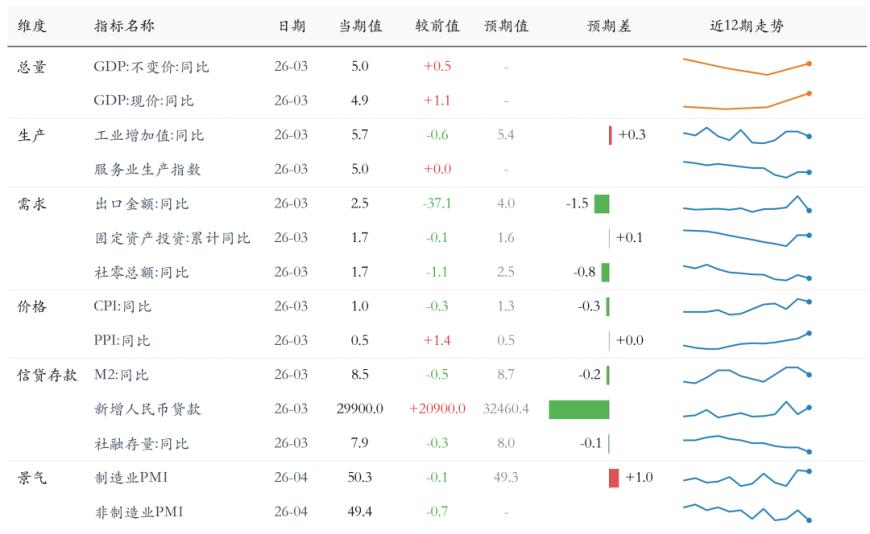Screen dimensions: 870x534
Task: Click current value 29900.0
Action: (x=360, y=409)
